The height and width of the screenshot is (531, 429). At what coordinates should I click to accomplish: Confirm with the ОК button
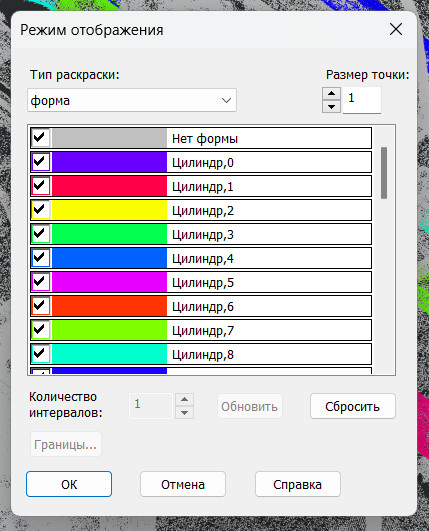tap(69, 484)
